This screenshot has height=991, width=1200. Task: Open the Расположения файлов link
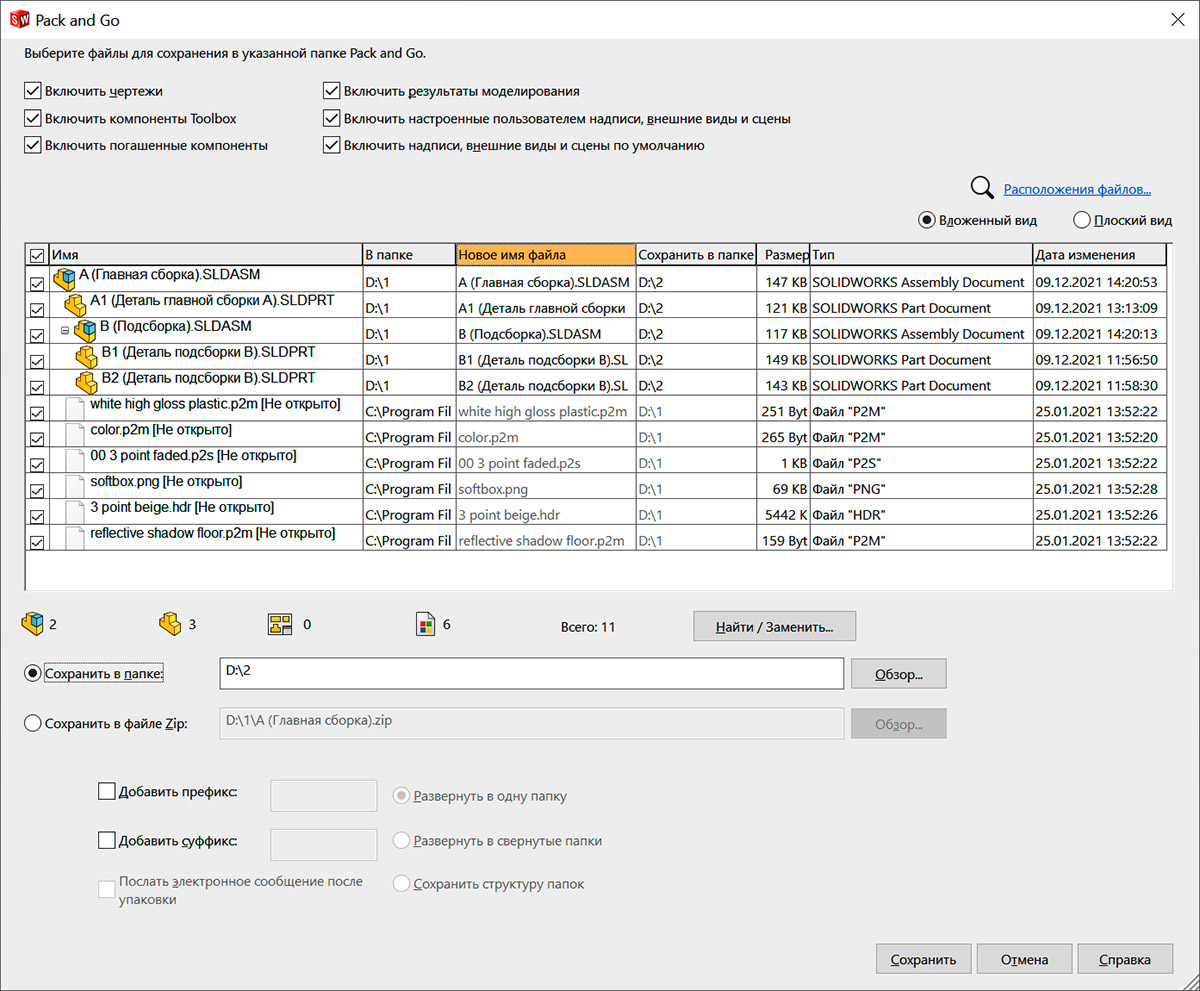1077,189
